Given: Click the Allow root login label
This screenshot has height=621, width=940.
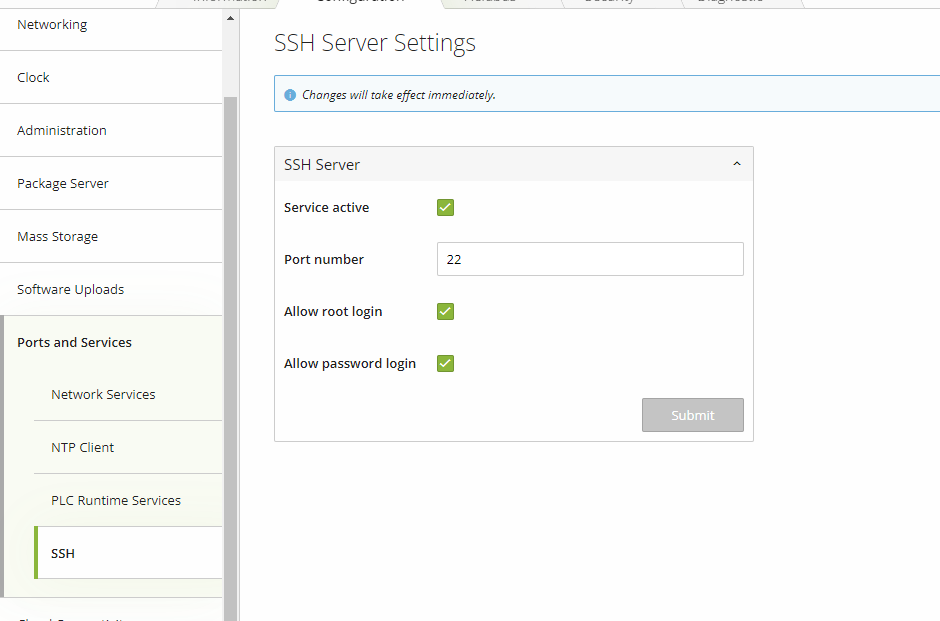Looking at the screenshot, I should tap(333, 312).
